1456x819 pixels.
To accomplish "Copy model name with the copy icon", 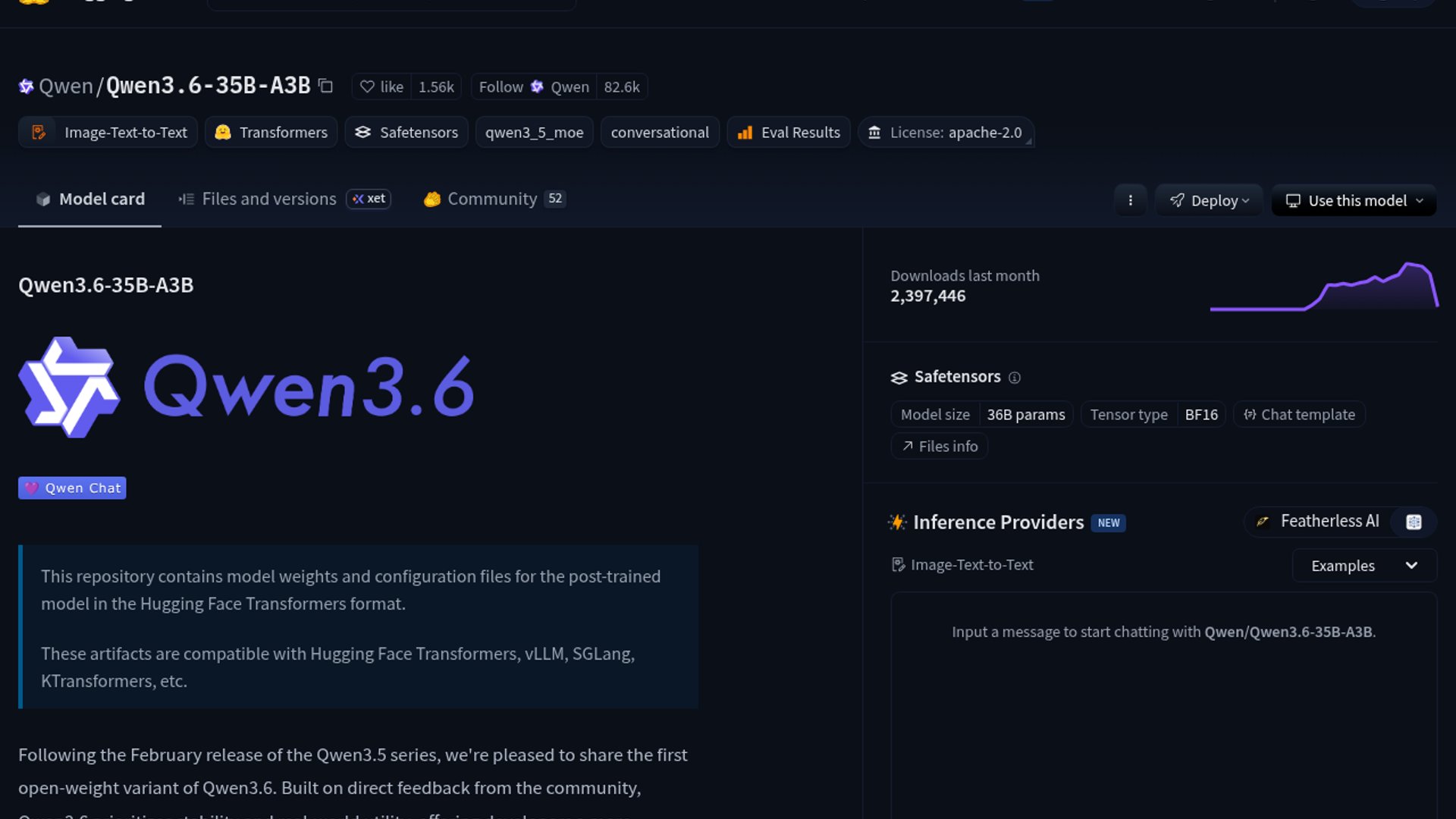I will point(325,86).
